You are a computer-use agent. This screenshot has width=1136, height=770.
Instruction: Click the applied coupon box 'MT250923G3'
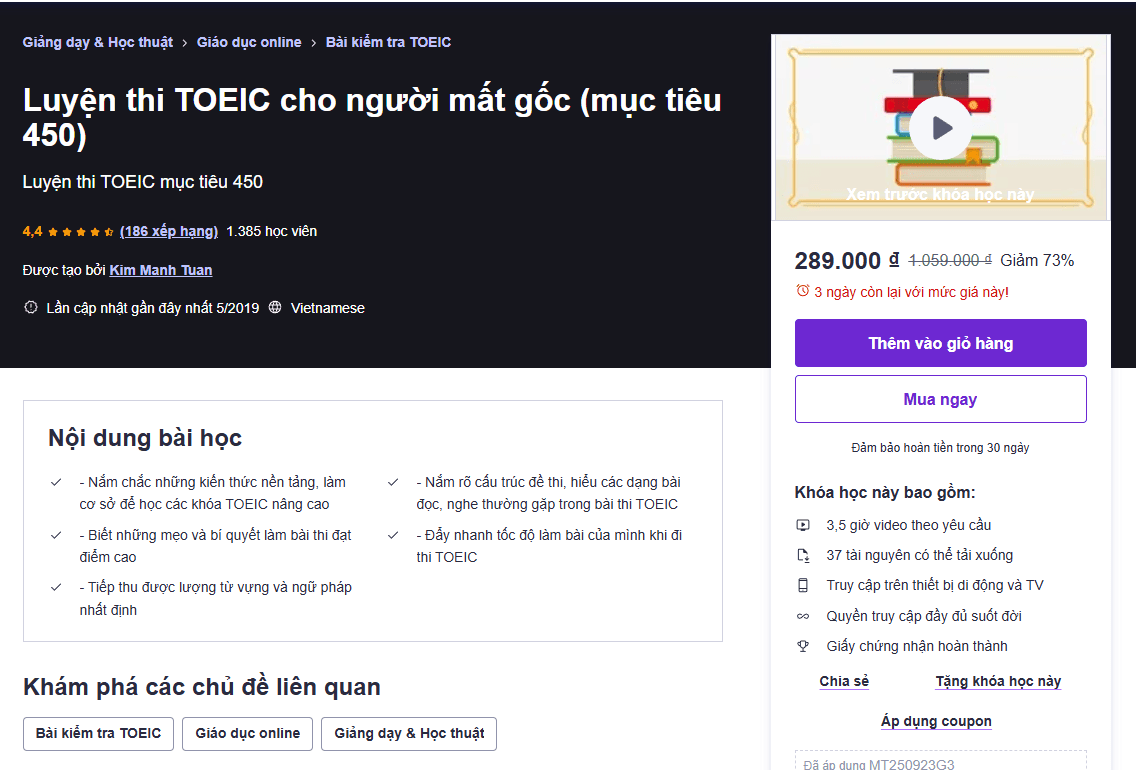pyautogui.click(x=940, y=761)
